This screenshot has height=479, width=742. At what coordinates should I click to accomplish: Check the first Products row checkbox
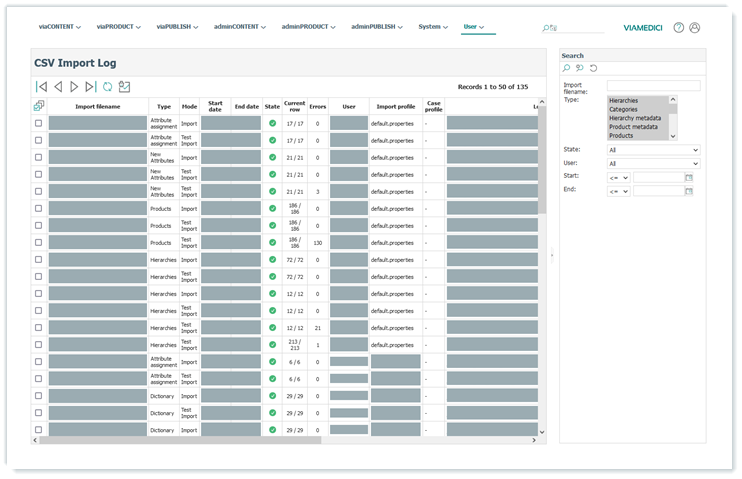pyautogui.click(x=39, y=206)
